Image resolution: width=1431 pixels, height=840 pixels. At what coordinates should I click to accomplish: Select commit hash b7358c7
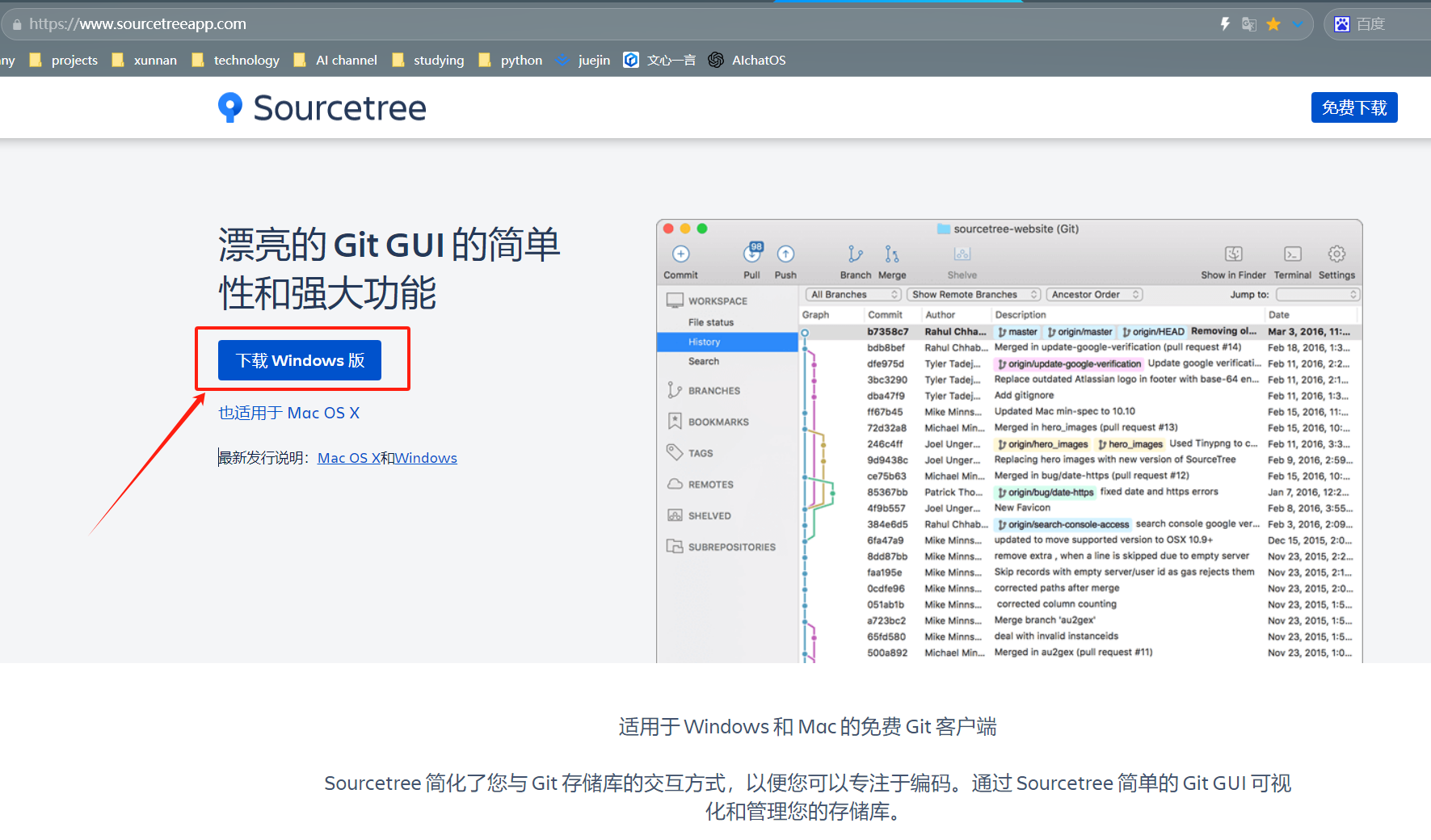[887, 332]
